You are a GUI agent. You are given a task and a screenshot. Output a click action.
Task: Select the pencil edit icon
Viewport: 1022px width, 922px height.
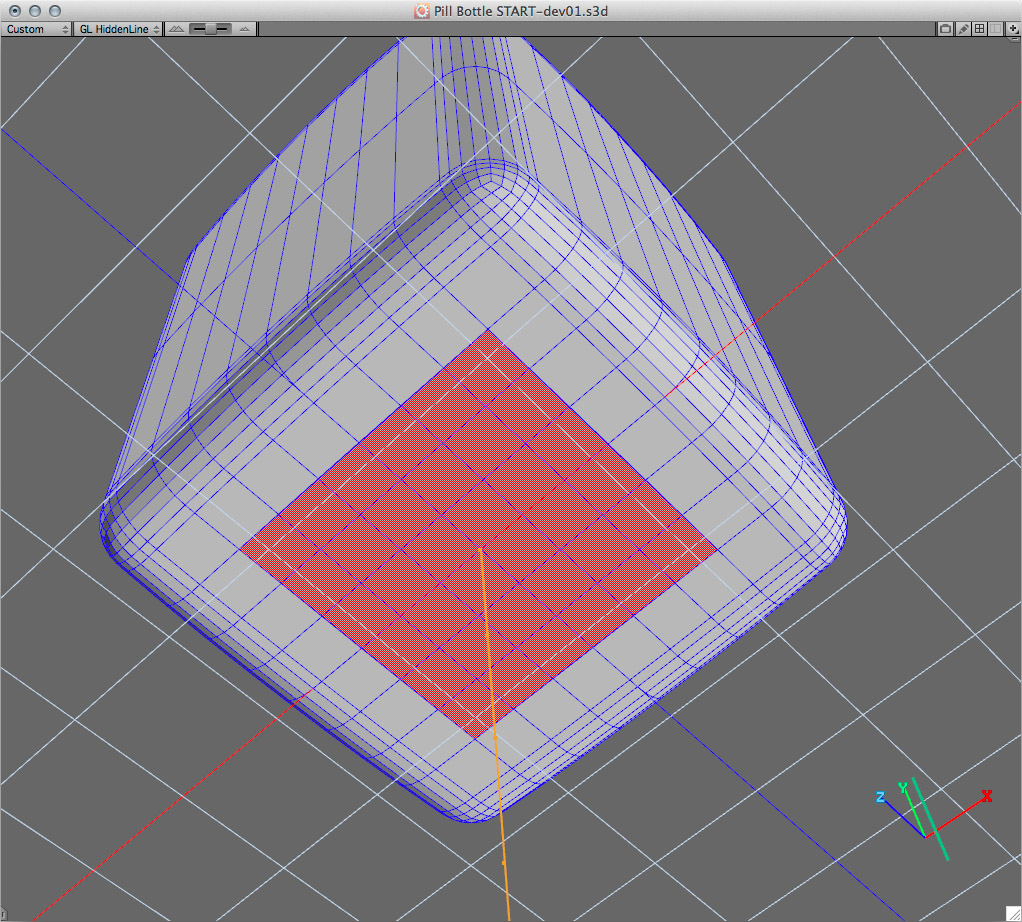[962, 28]
